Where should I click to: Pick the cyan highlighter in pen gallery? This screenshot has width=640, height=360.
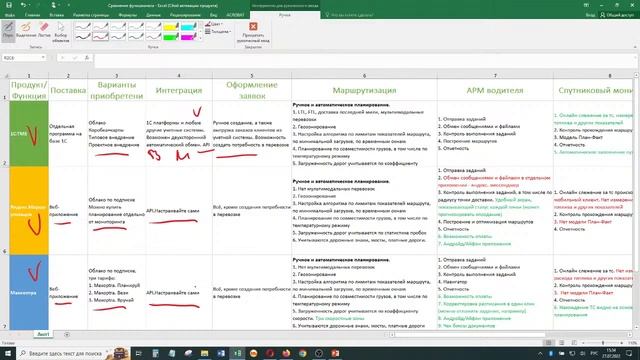coord(189,27)
